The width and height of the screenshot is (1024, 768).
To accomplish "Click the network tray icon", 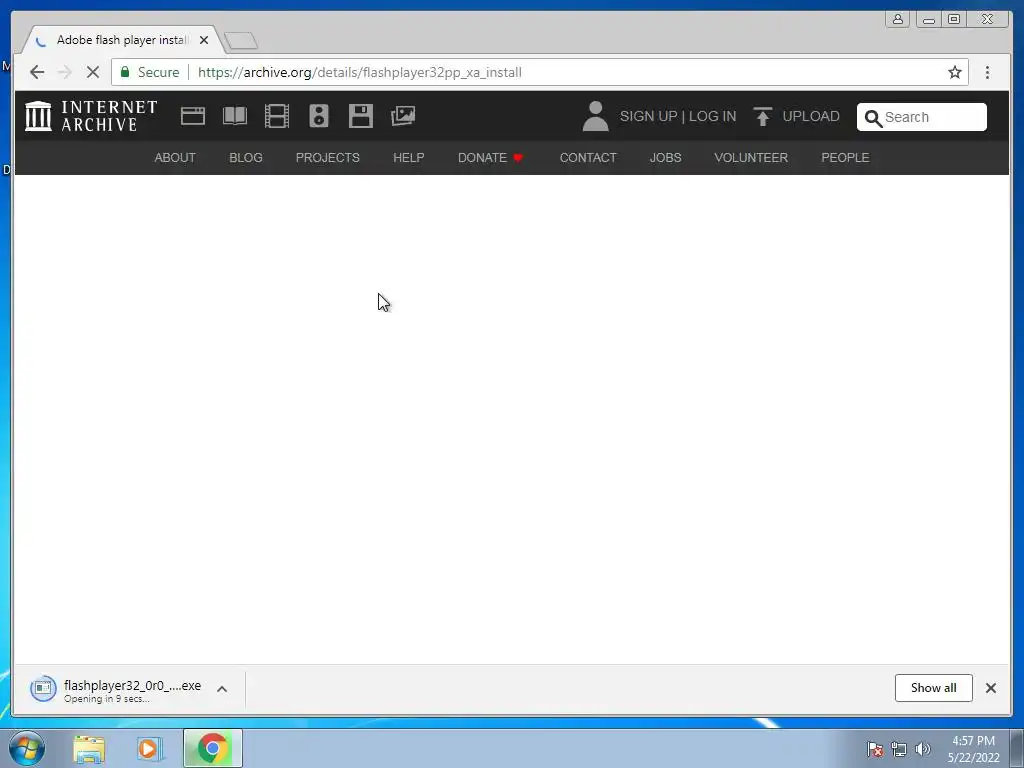I will pos(899,749).
